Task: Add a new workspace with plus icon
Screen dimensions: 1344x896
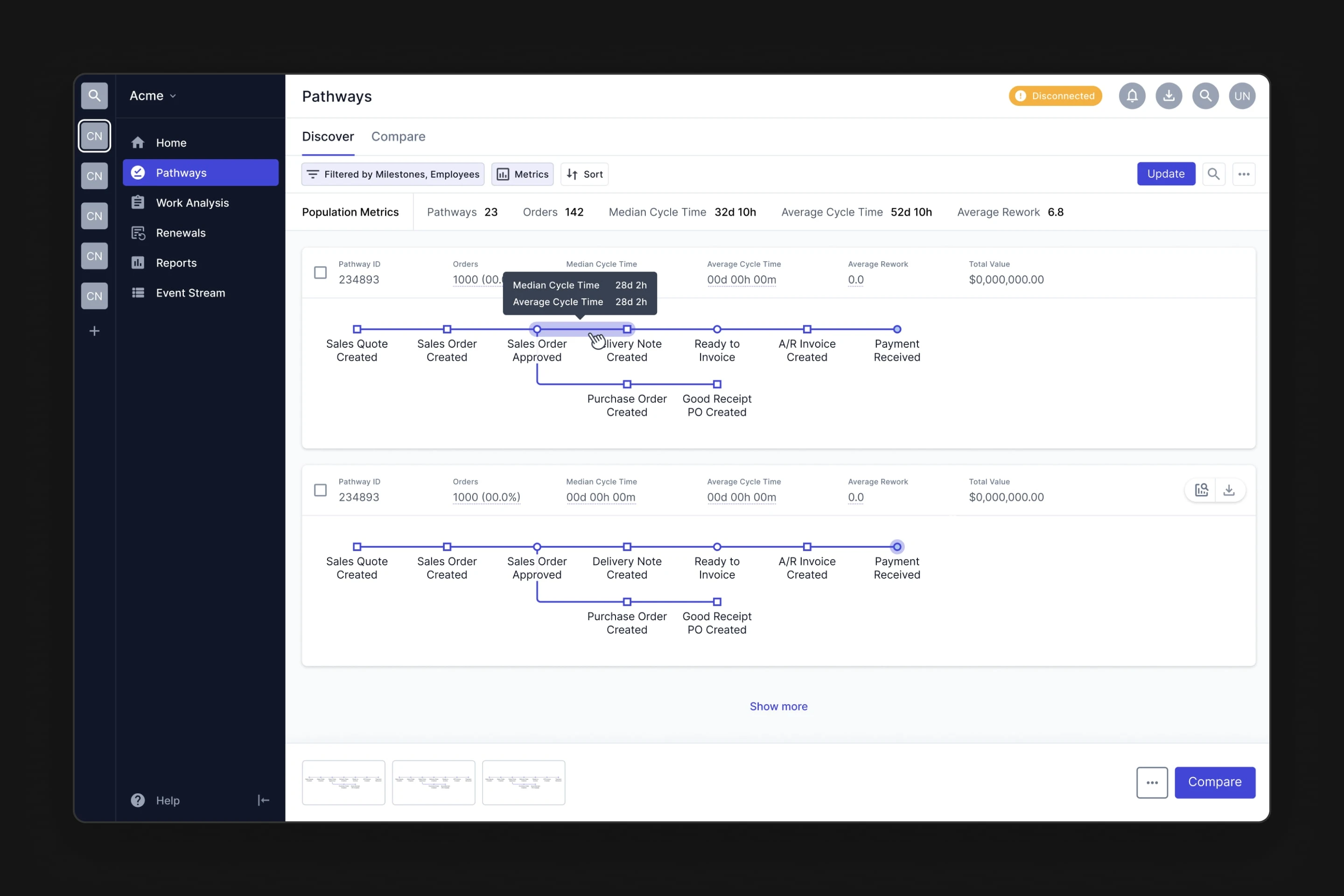Action: coord(94,331)
